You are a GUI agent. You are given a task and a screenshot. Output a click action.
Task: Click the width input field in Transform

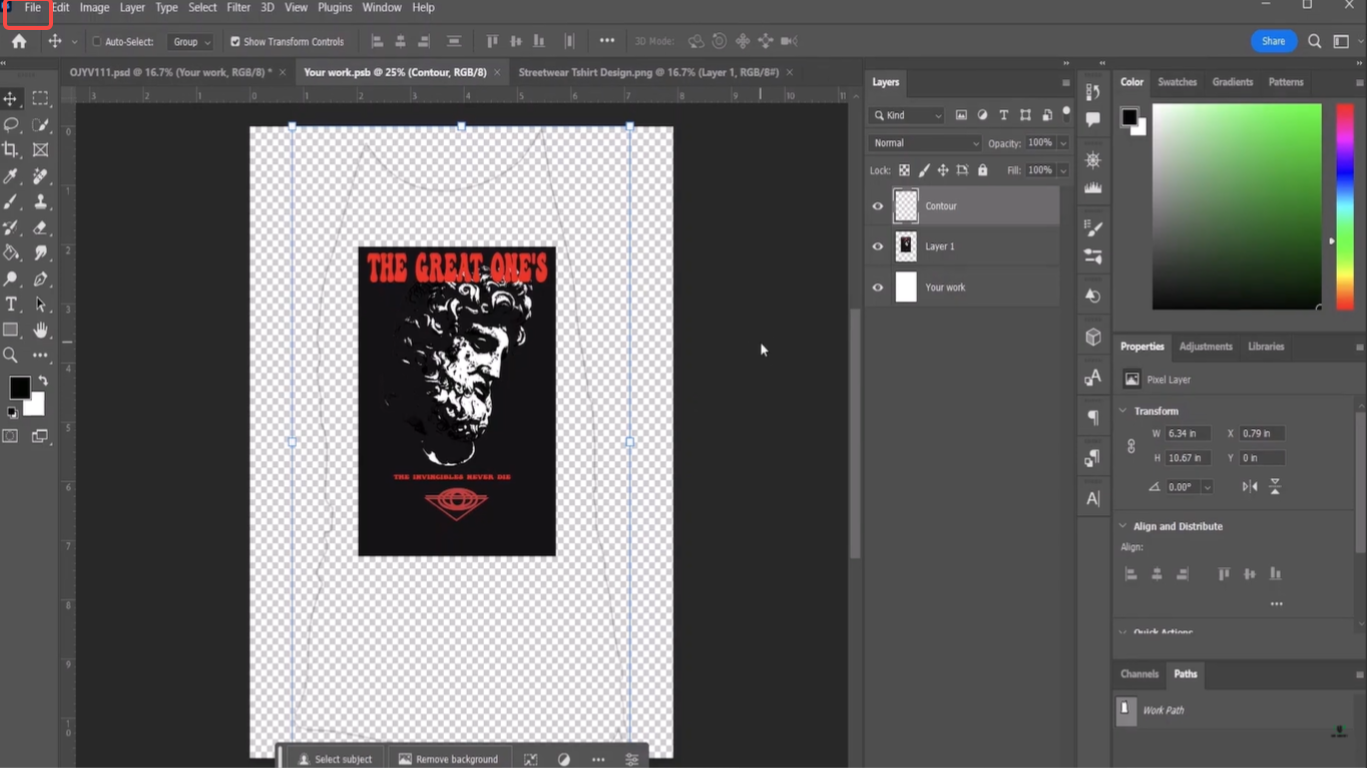click(1188, 434)
